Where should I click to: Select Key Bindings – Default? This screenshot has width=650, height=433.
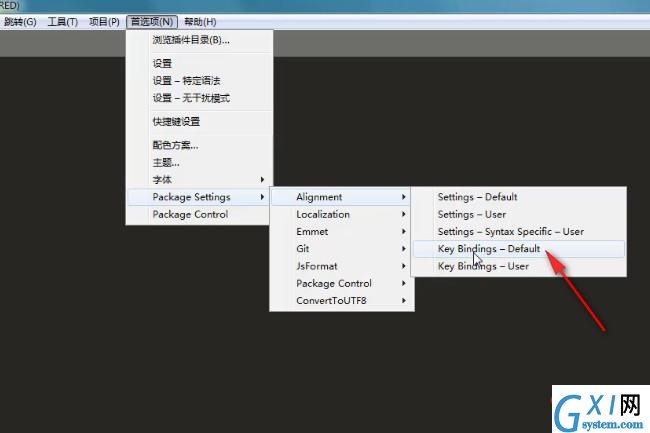coord(519,249)
